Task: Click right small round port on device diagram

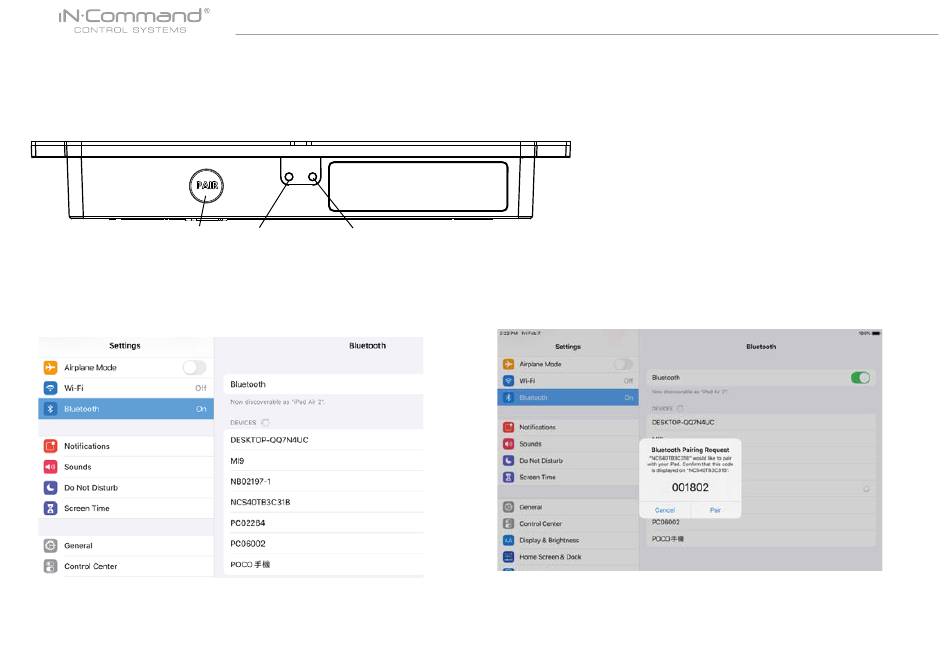Action: (313, 177)
